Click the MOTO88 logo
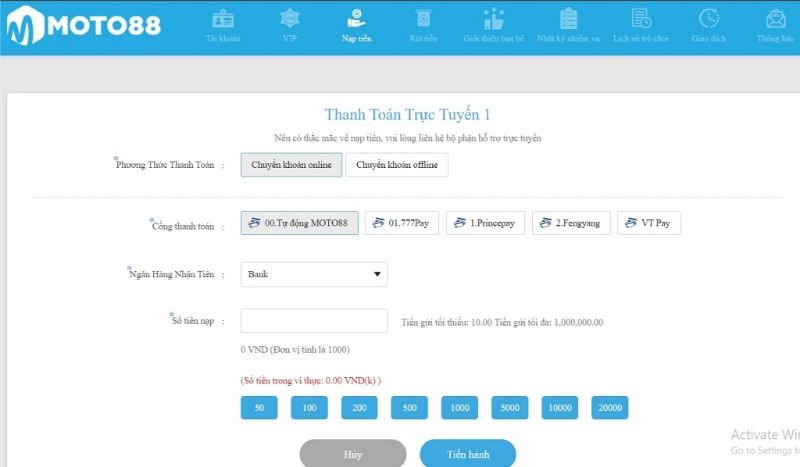 83,27
